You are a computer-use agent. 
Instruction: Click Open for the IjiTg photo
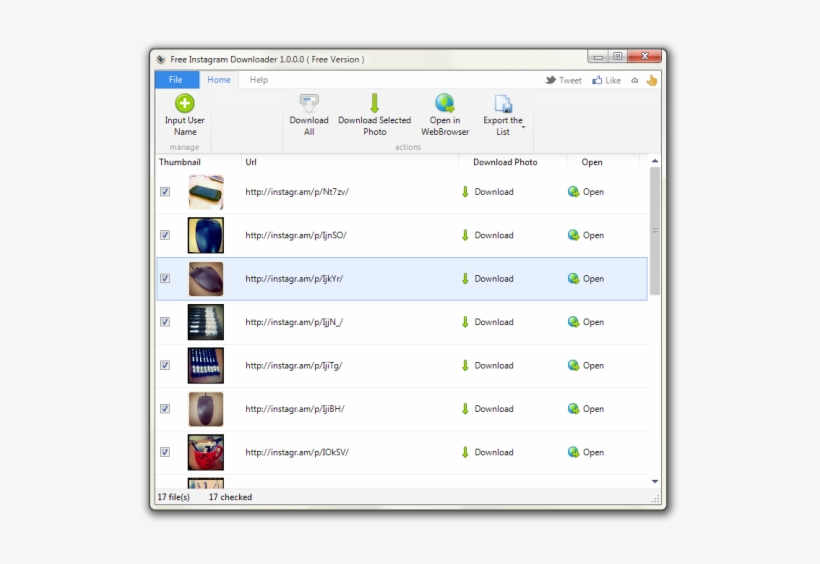point(586,366)
